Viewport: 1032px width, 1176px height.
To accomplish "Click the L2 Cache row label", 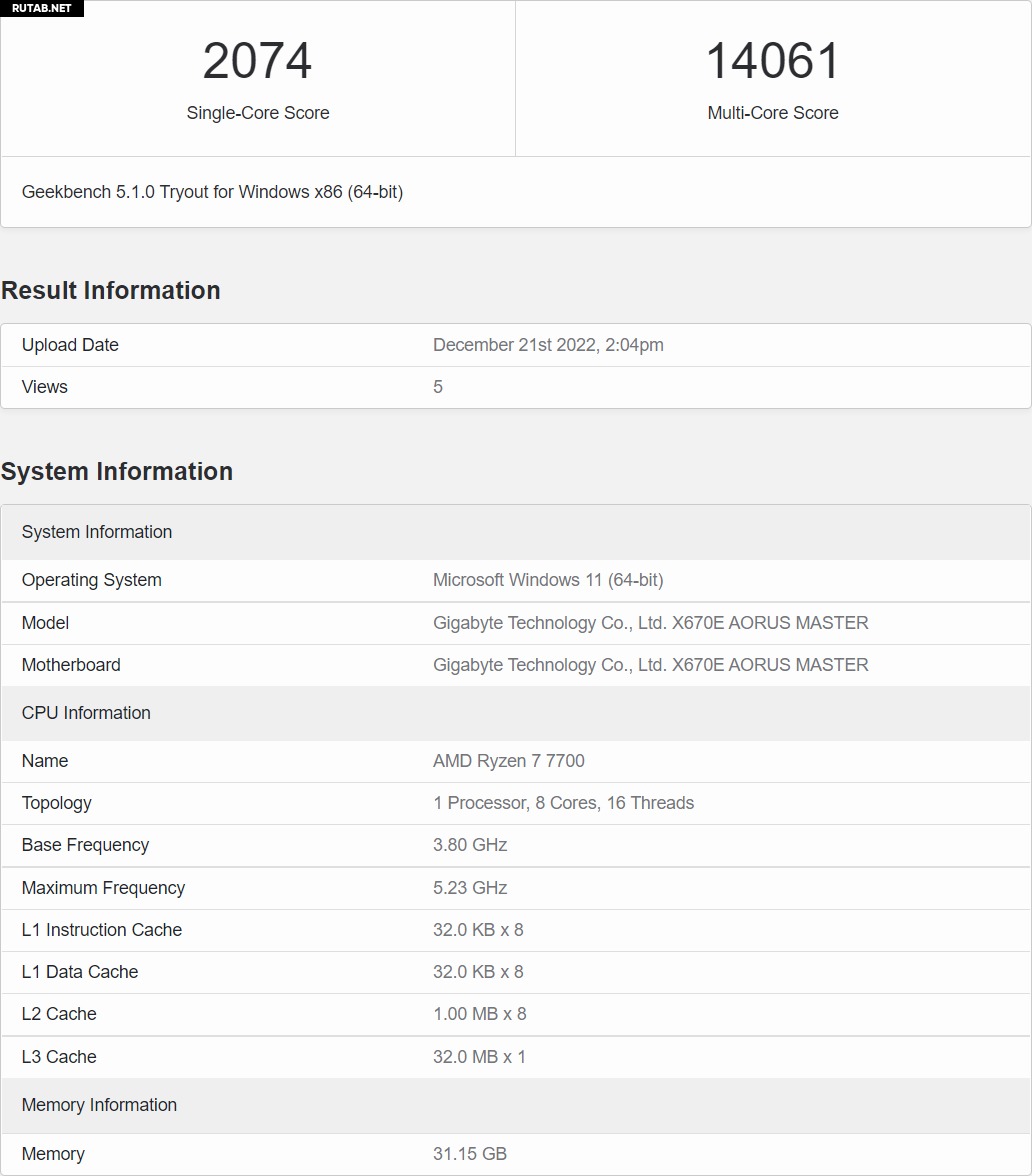I will [x=59, y=1014].
